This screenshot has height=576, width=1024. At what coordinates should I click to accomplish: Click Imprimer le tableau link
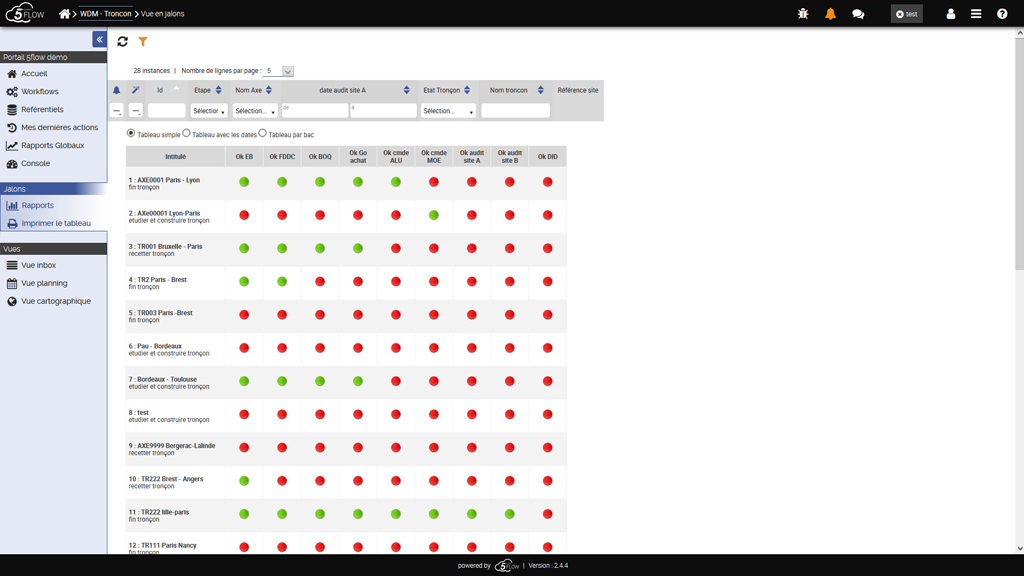click(x=56, y=224)
